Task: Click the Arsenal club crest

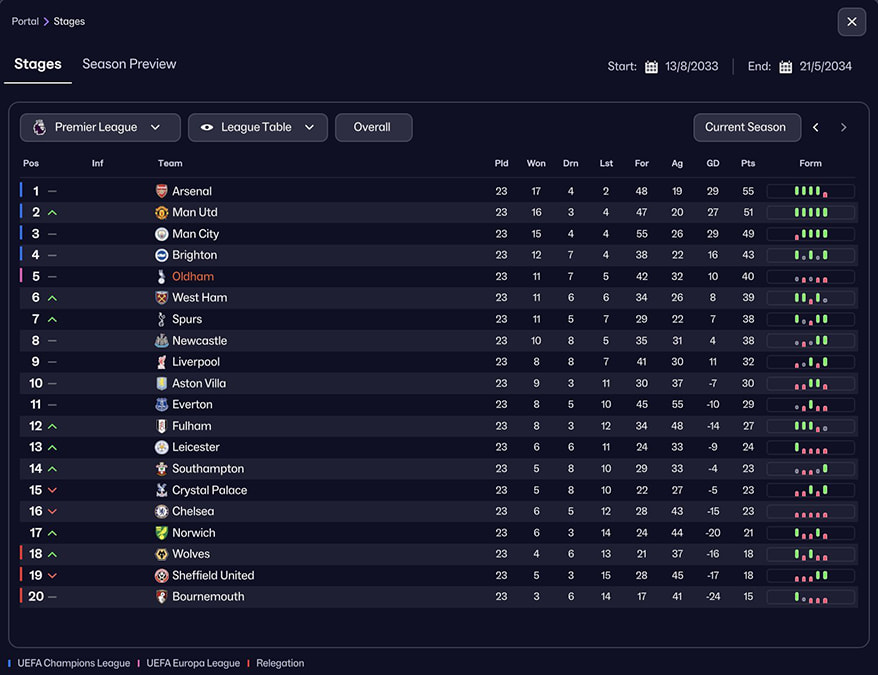Action: point(161,191)
